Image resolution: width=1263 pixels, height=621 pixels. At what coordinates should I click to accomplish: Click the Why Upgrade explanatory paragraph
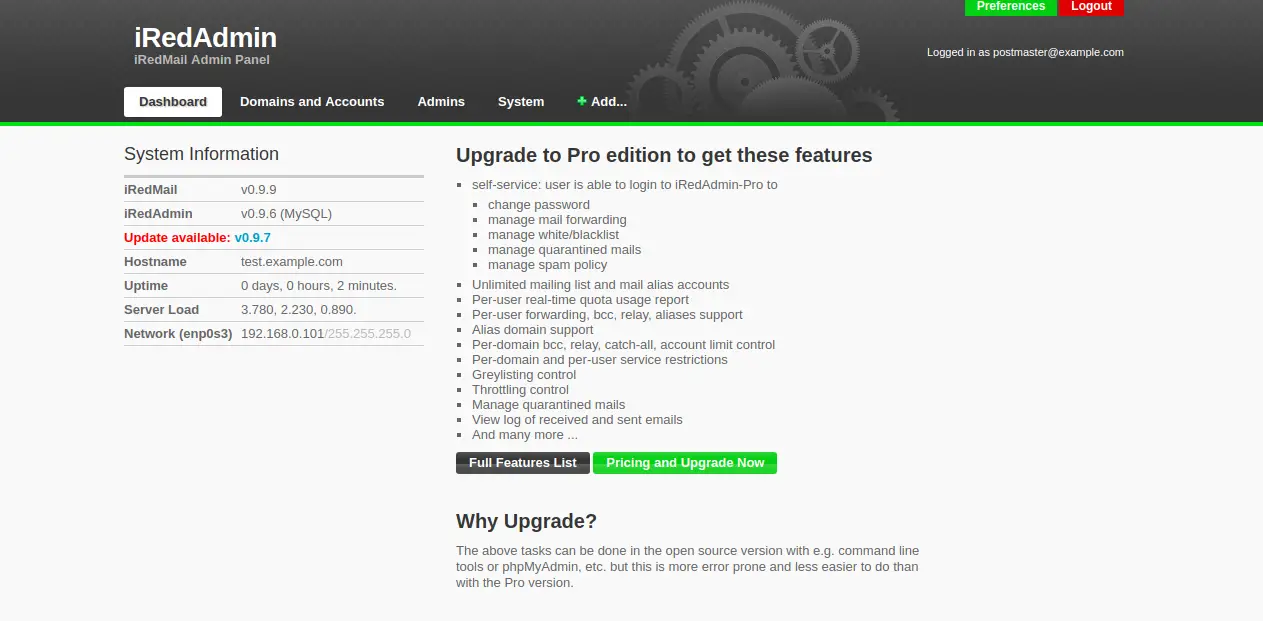[x=688, y=567]
